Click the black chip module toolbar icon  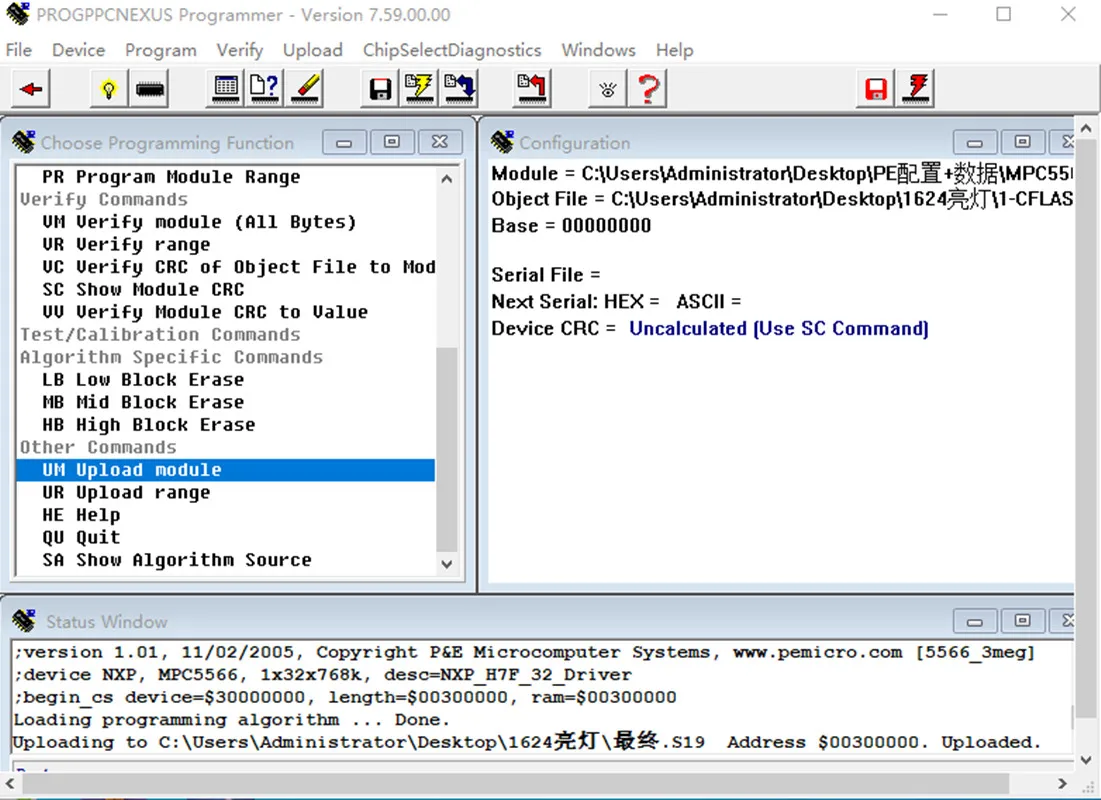tap(150, 89)
